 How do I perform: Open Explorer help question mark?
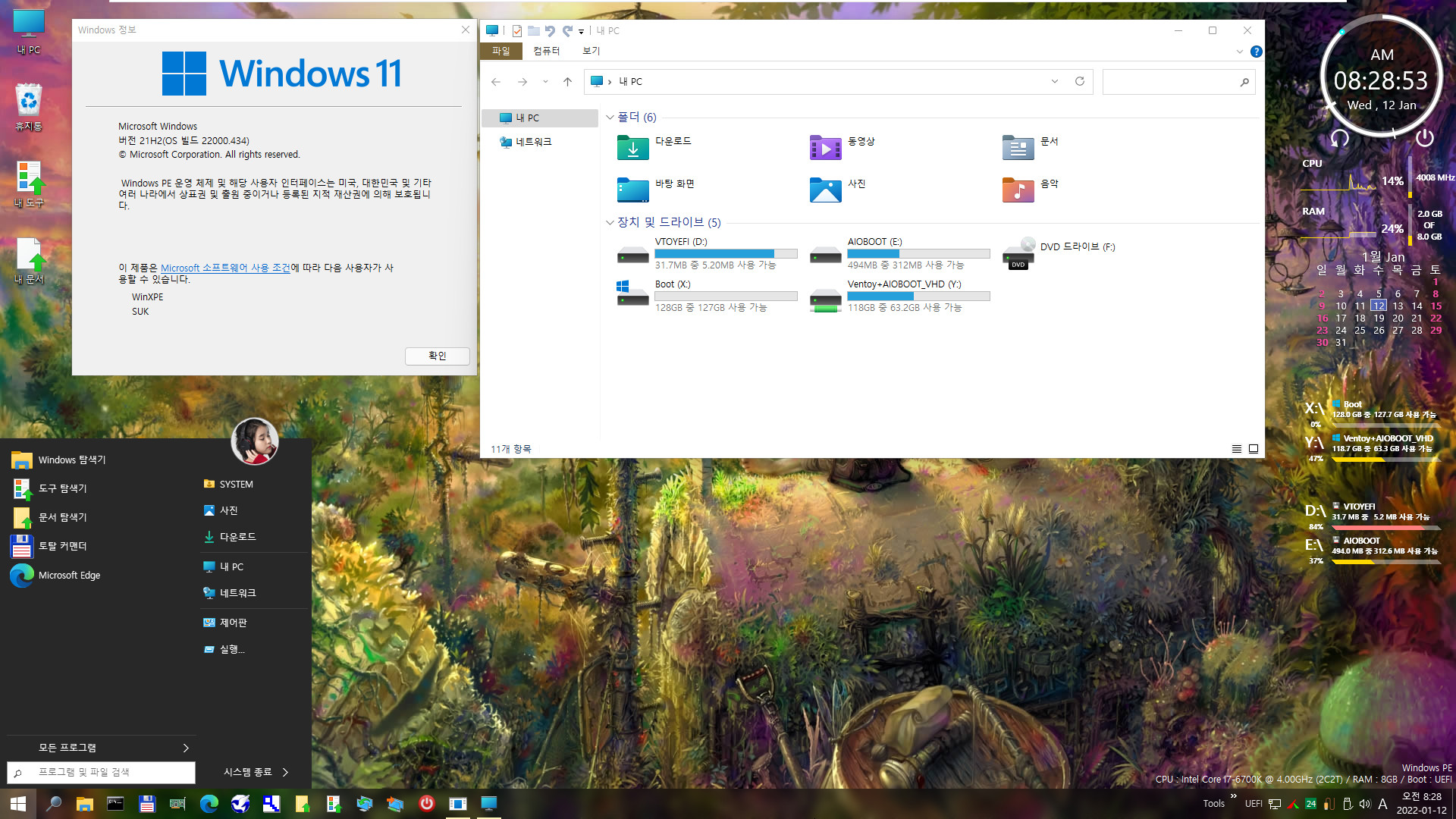(x=1256, y=52)
